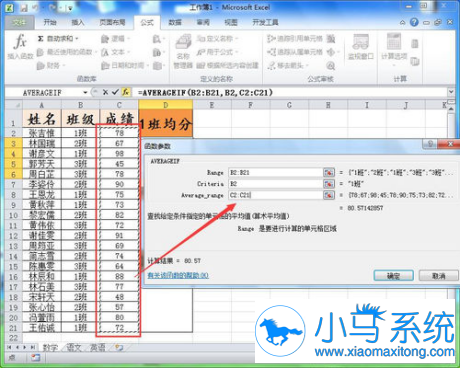Screen dimensions: 460x368
Task: Open the Logical (逻辑) functions menu
Action: pyautogui.click(x=115, y=39)
